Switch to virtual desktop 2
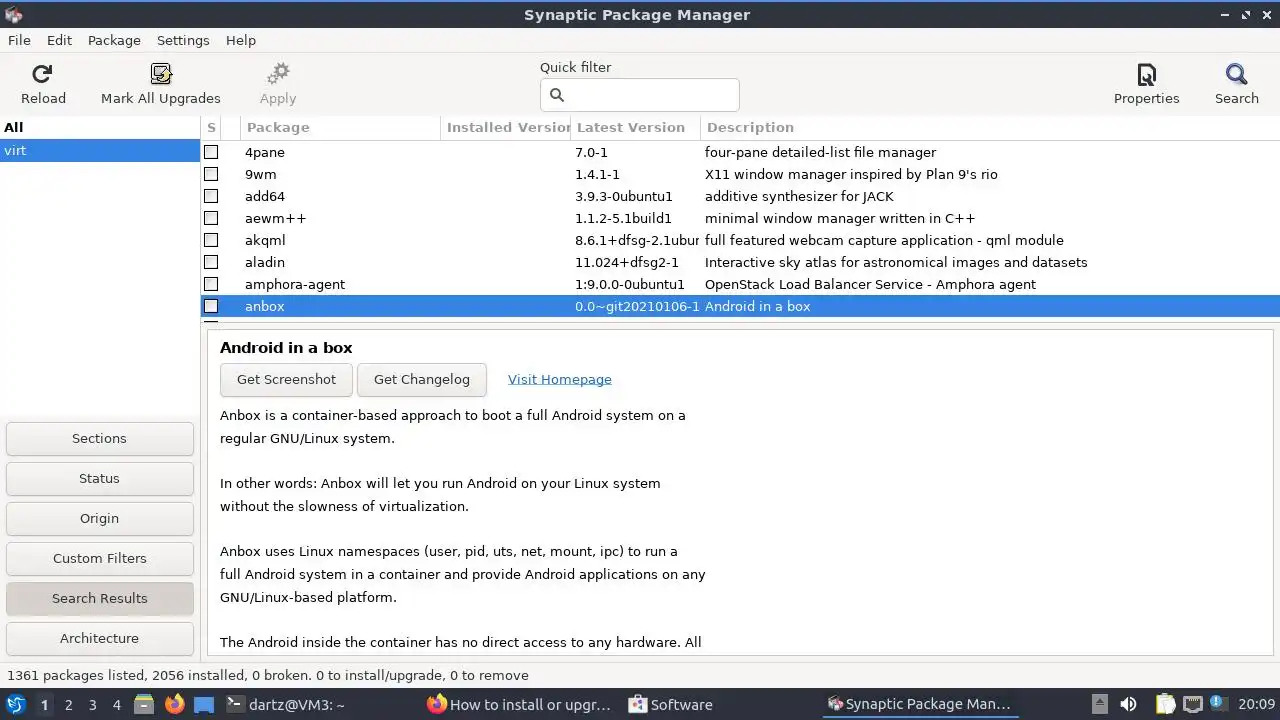 pos(68,704)
